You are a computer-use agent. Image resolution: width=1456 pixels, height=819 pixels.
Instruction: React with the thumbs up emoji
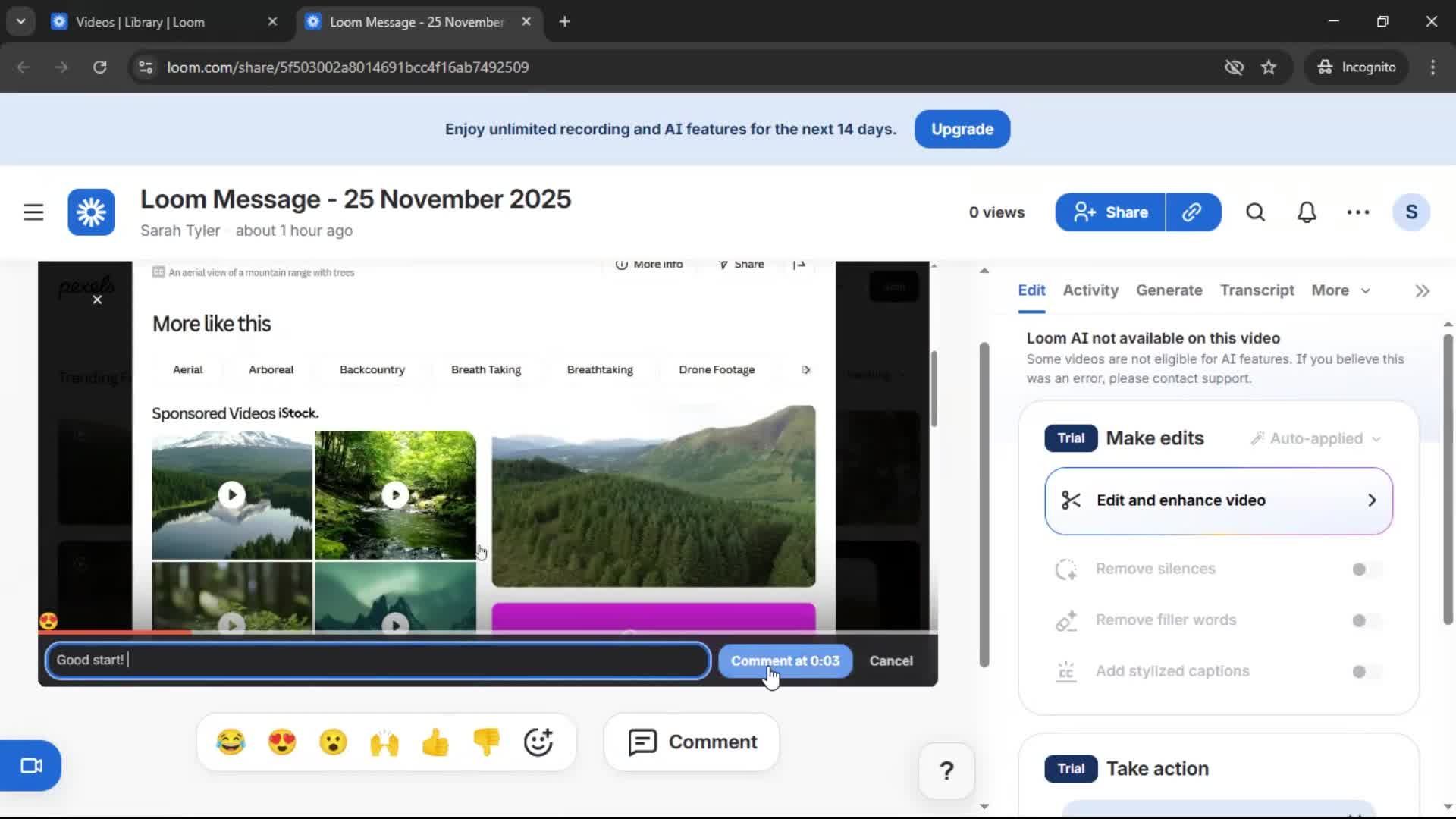(x=435, y=742)
